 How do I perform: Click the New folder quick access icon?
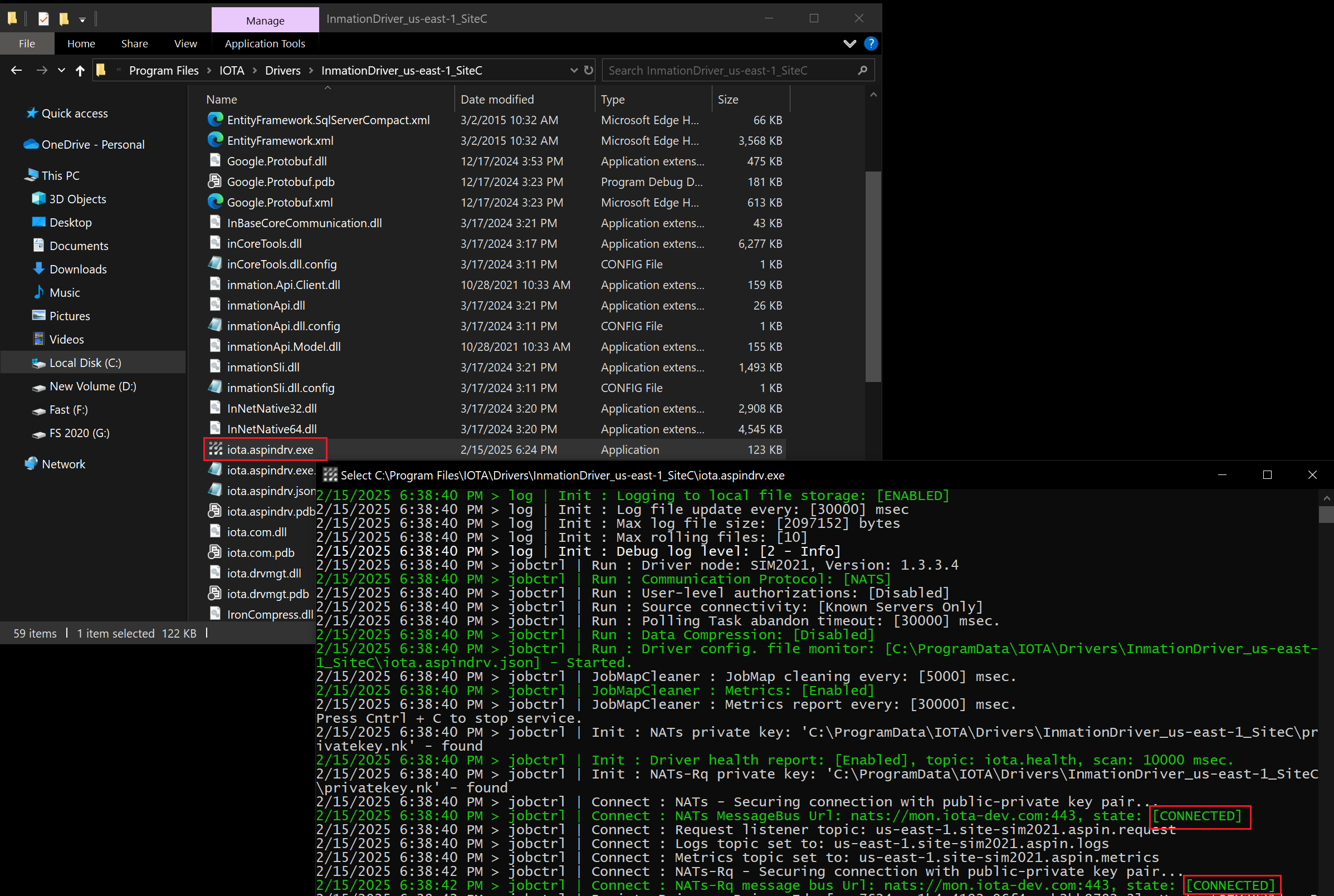64,19
